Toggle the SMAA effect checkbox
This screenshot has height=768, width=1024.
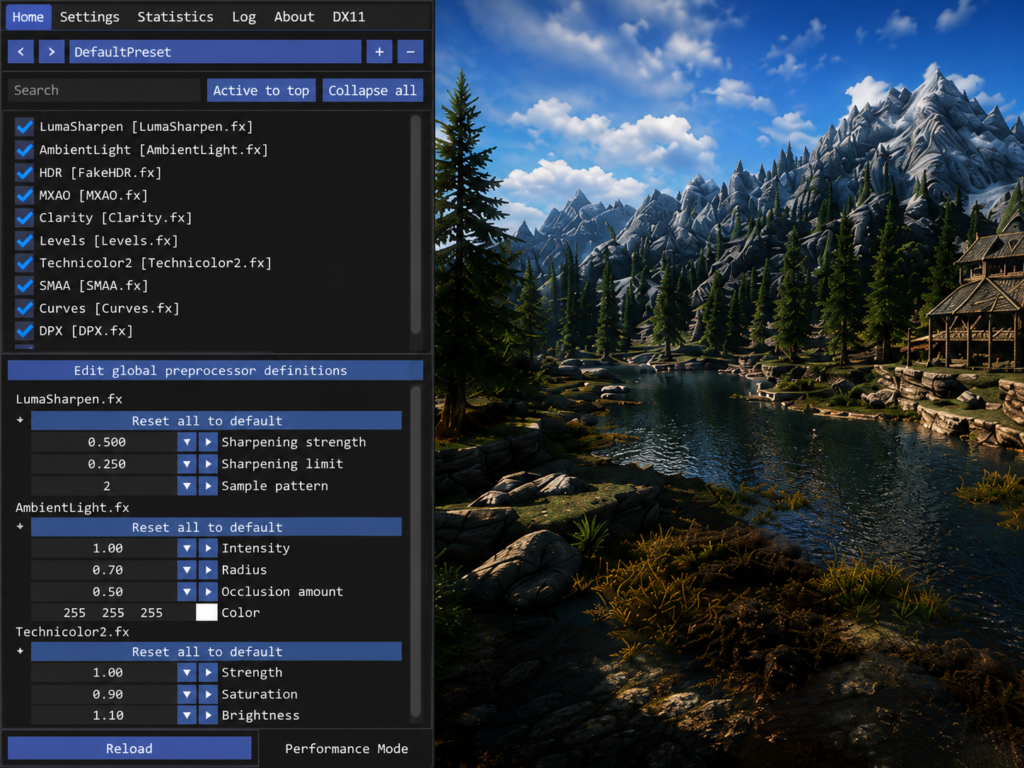coord(25,285)
